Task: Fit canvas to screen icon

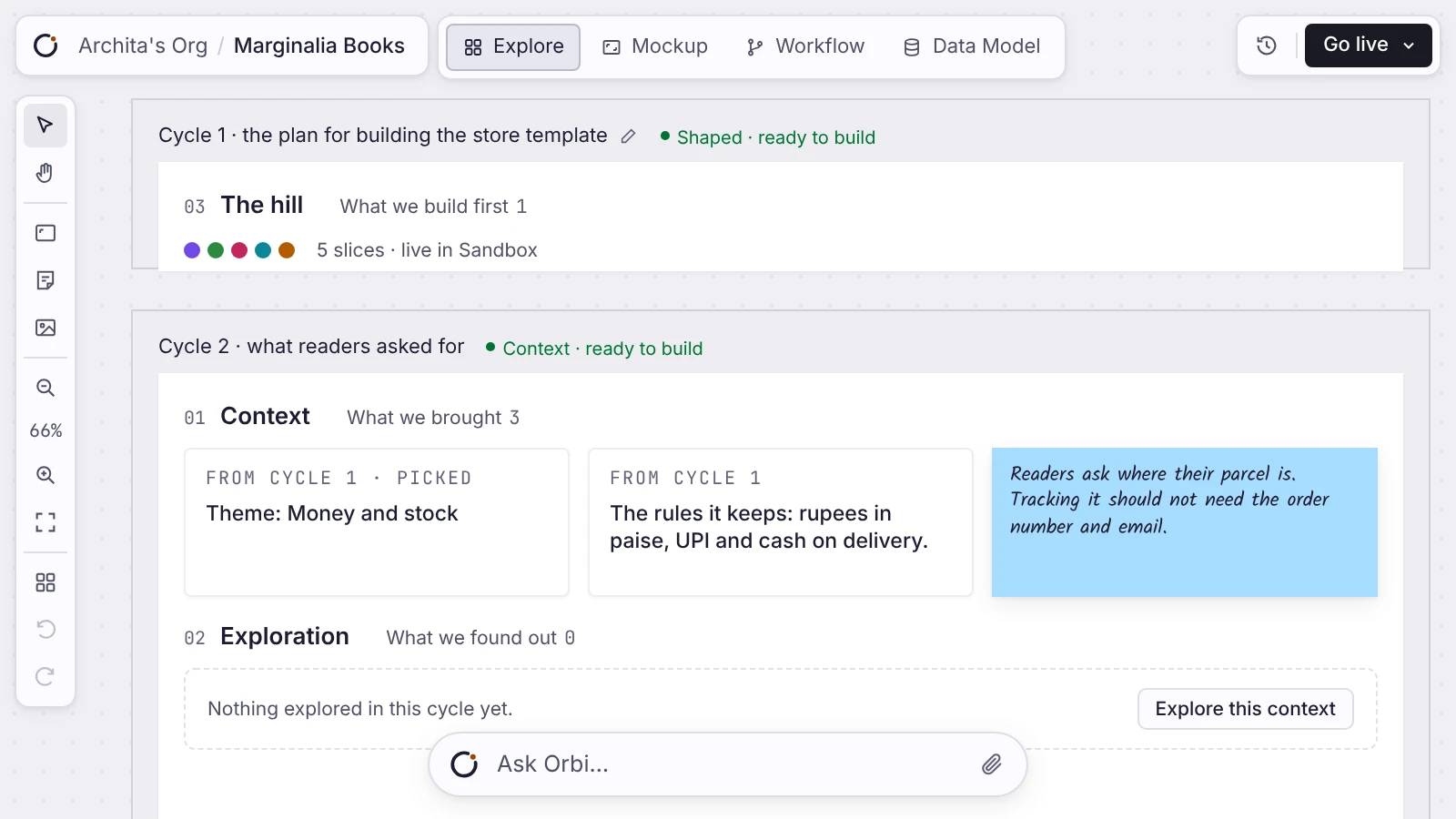Action: (45, 522)
